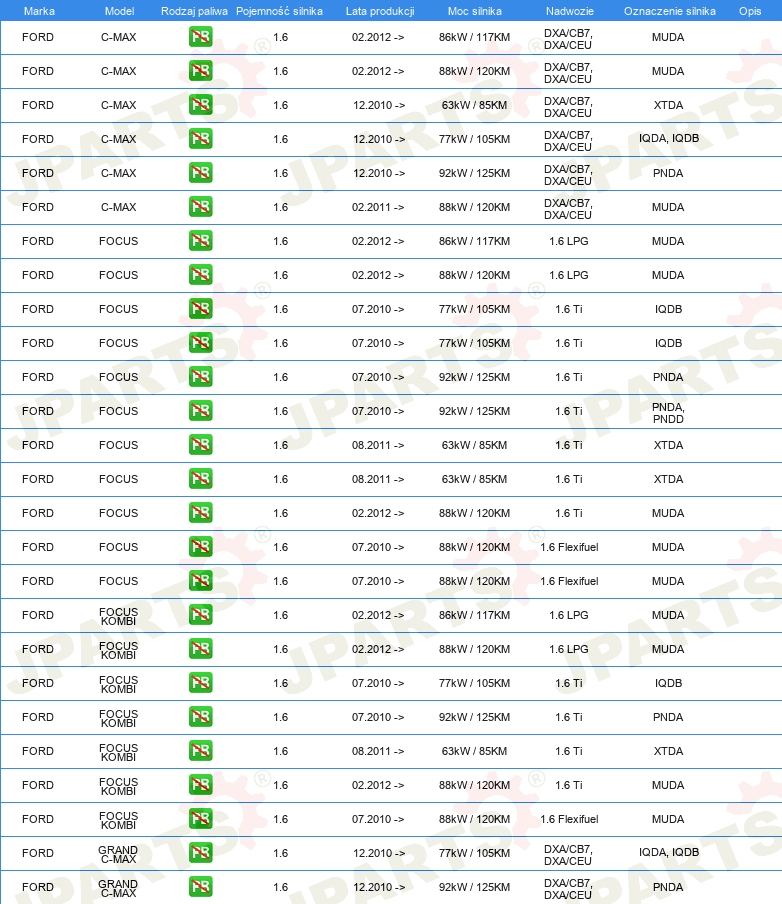Click '1.6 LPG' in FOCUS 86kW/117KM row (not KOMBI)

pos(569,241)
